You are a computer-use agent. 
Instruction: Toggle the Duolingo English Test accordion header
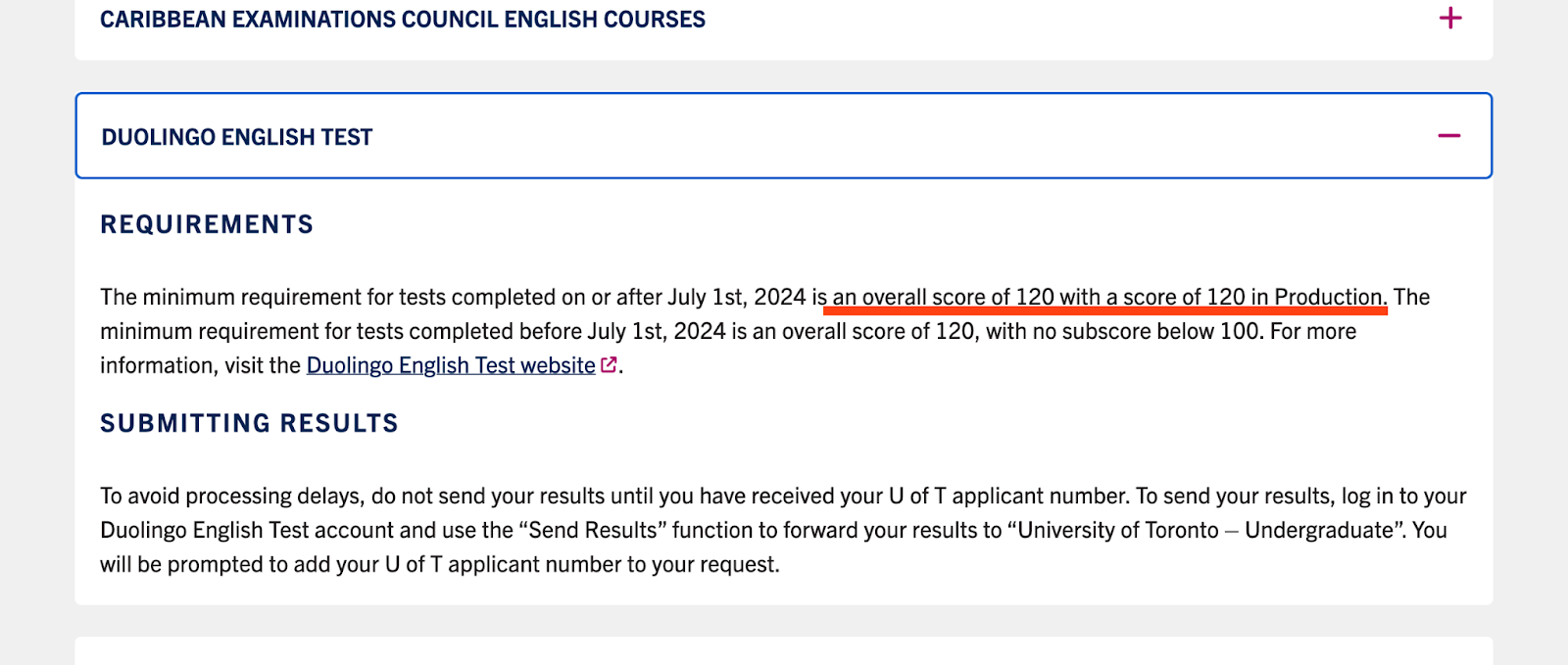tap(784, 136)
